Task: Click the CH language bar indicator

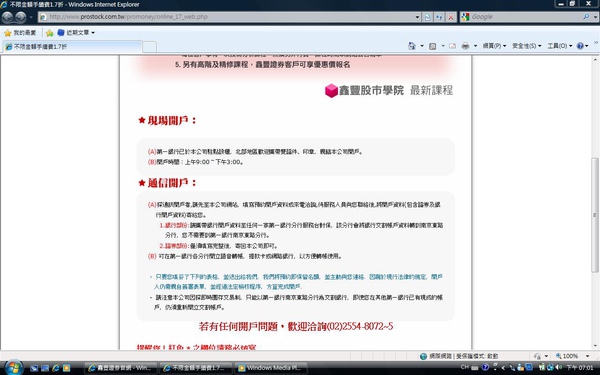Action: point(465,367)
